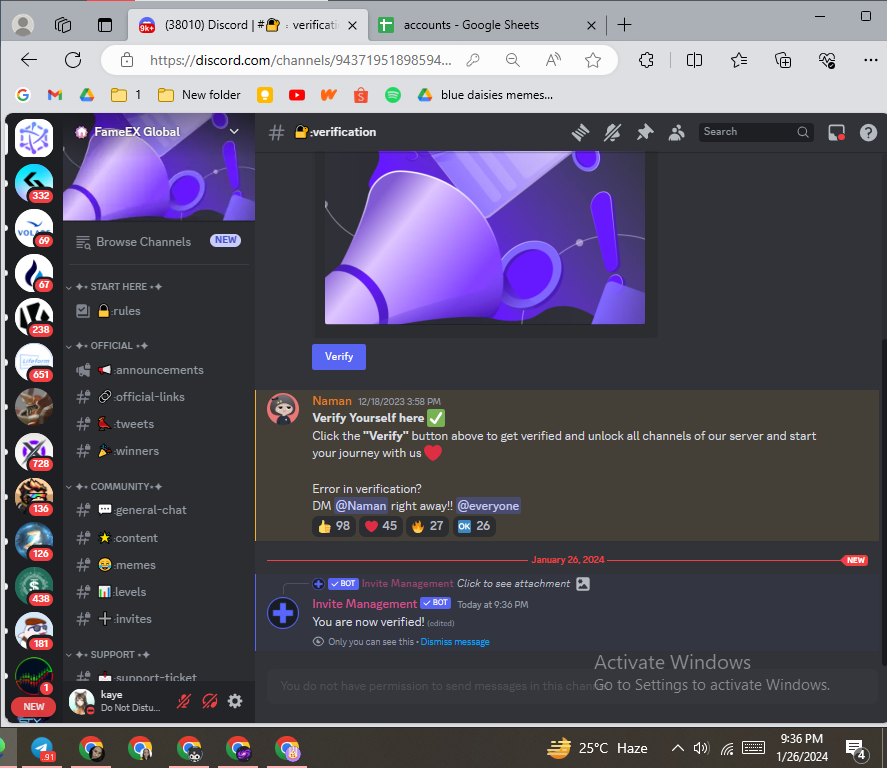Open FameEX Global server dropdown menu
The width and height of the screenshot is (887, 768).
tap(234, 132)
